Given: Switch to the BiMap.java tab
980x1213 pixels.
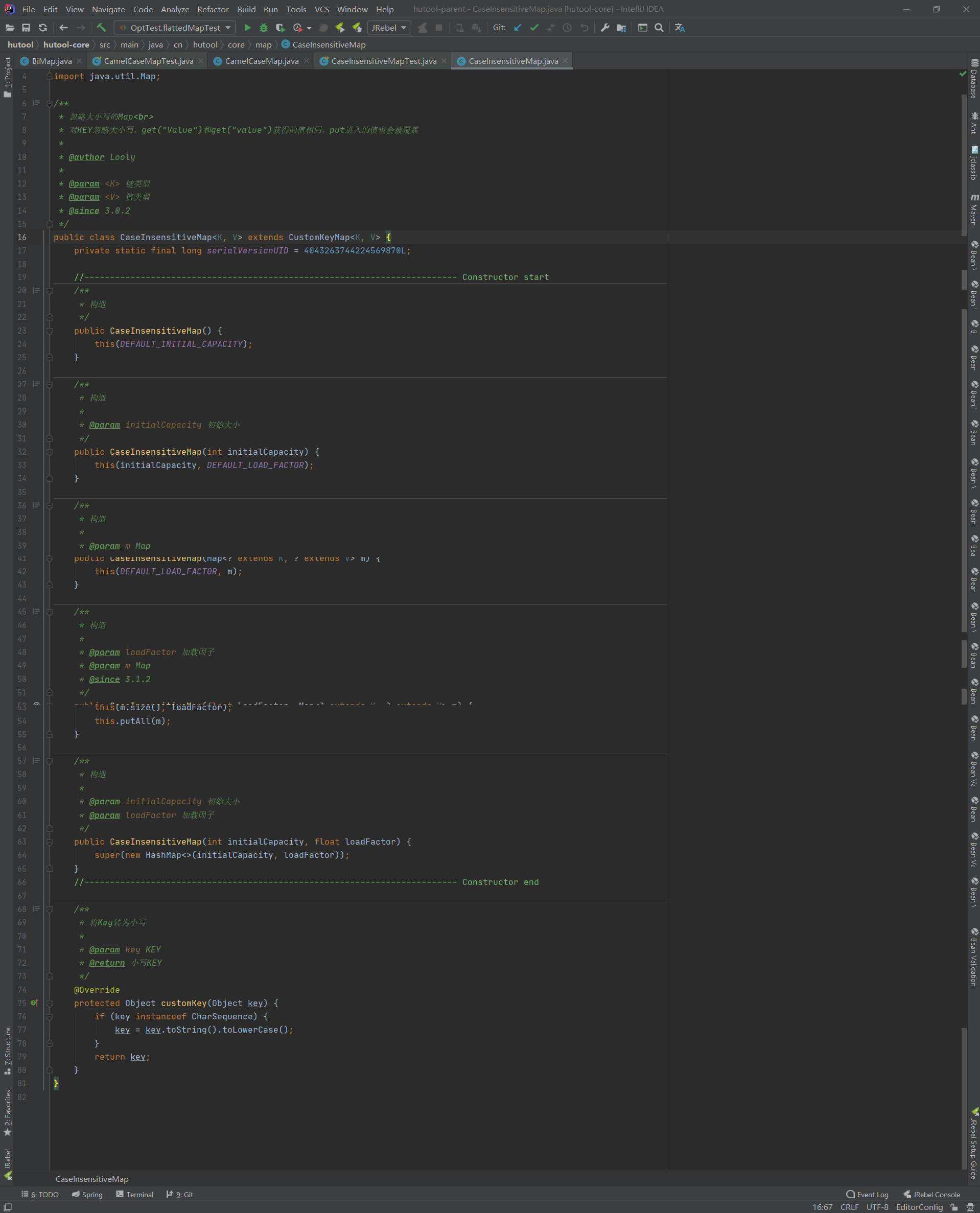Looking at the screenshot, I should tap(52, 61).
